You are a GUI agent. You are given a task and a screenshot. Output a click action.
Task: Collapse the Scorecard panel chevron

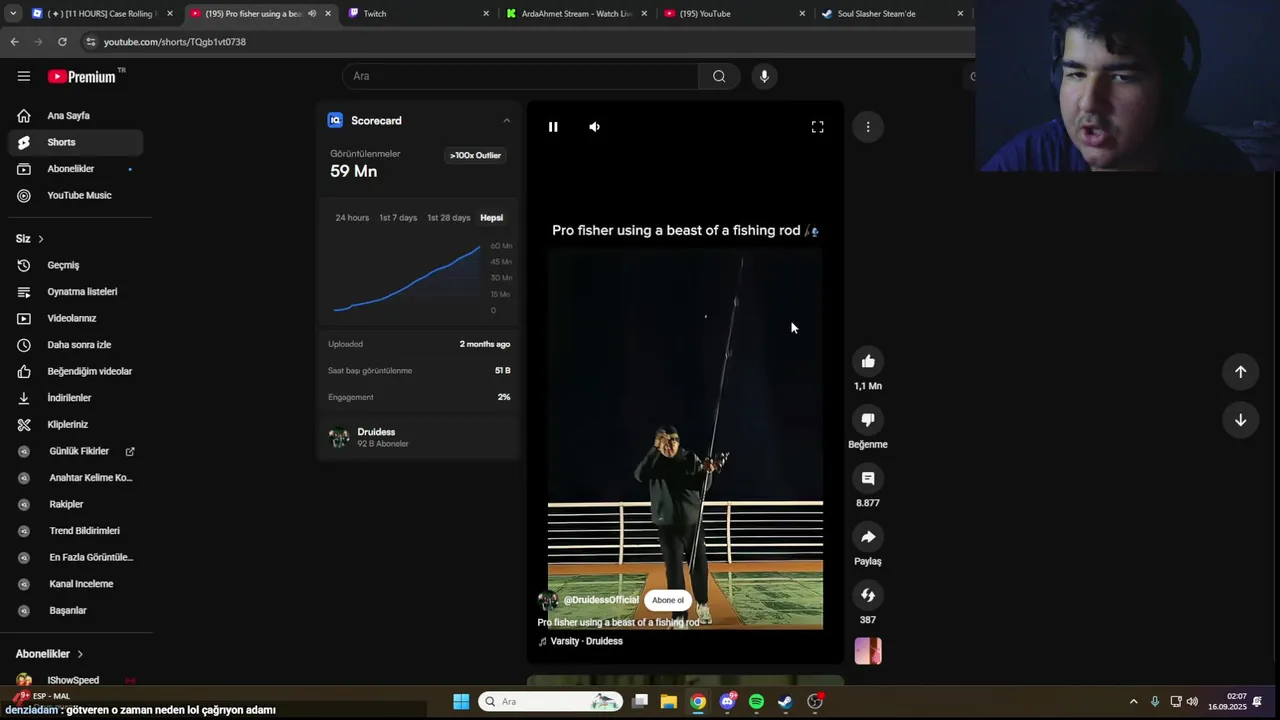[506, 120]
